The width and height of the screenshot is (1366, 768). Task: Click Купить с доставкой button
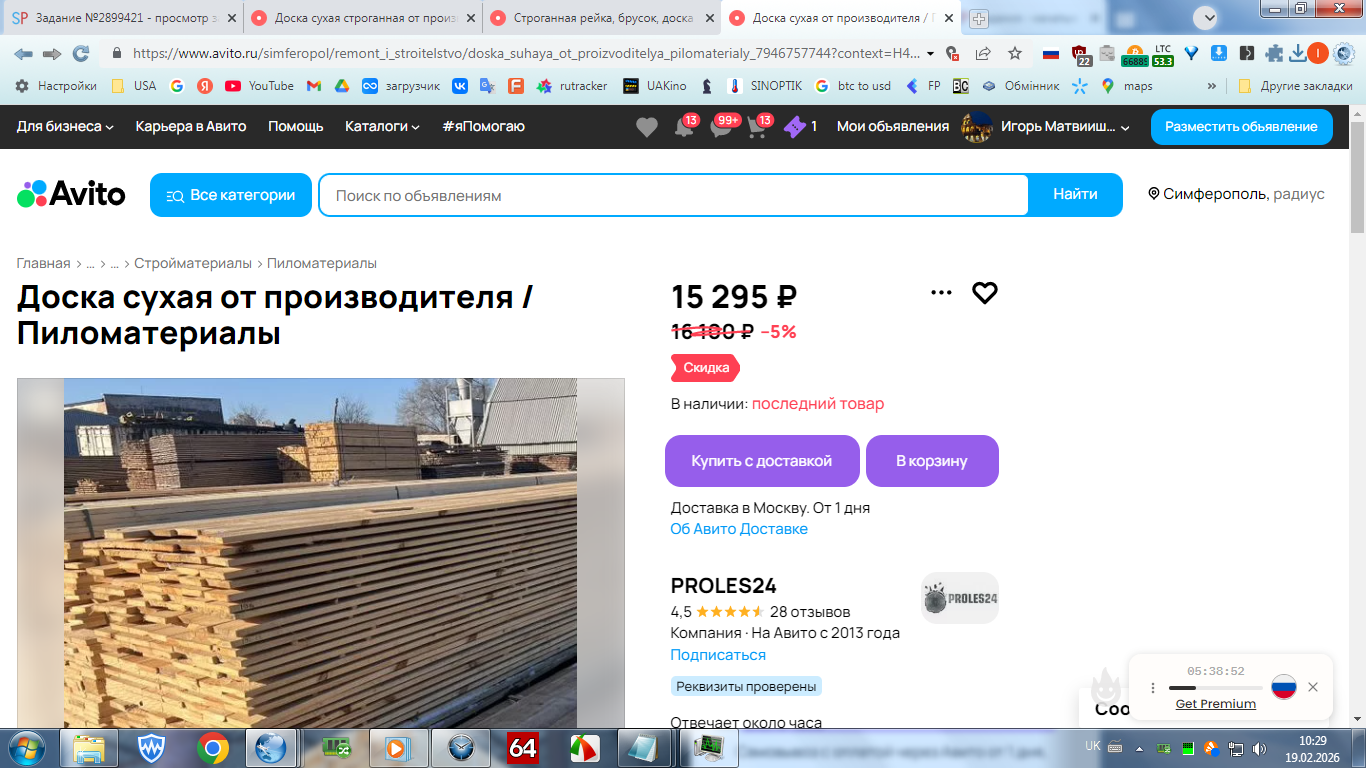pos(762,461)
